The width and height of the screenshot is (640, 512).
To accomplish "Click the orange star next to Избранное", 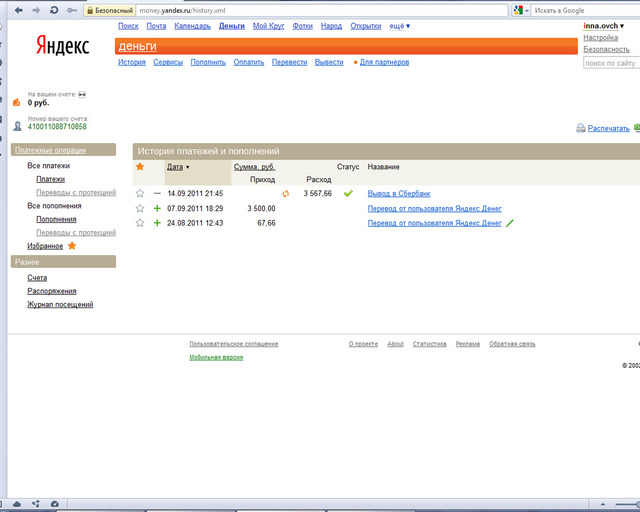I will [x=72, y=246].
